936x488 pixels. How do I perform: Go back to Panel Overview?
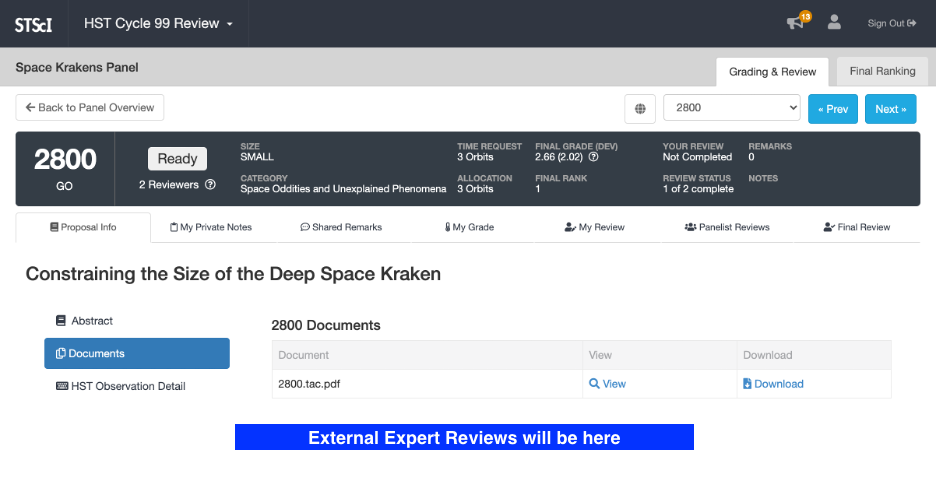(x=90, y=108)
